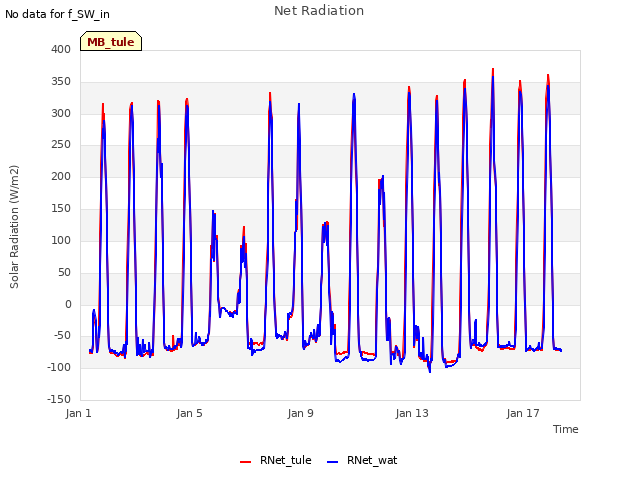Select the MB_tule label box

coord(111,41)
